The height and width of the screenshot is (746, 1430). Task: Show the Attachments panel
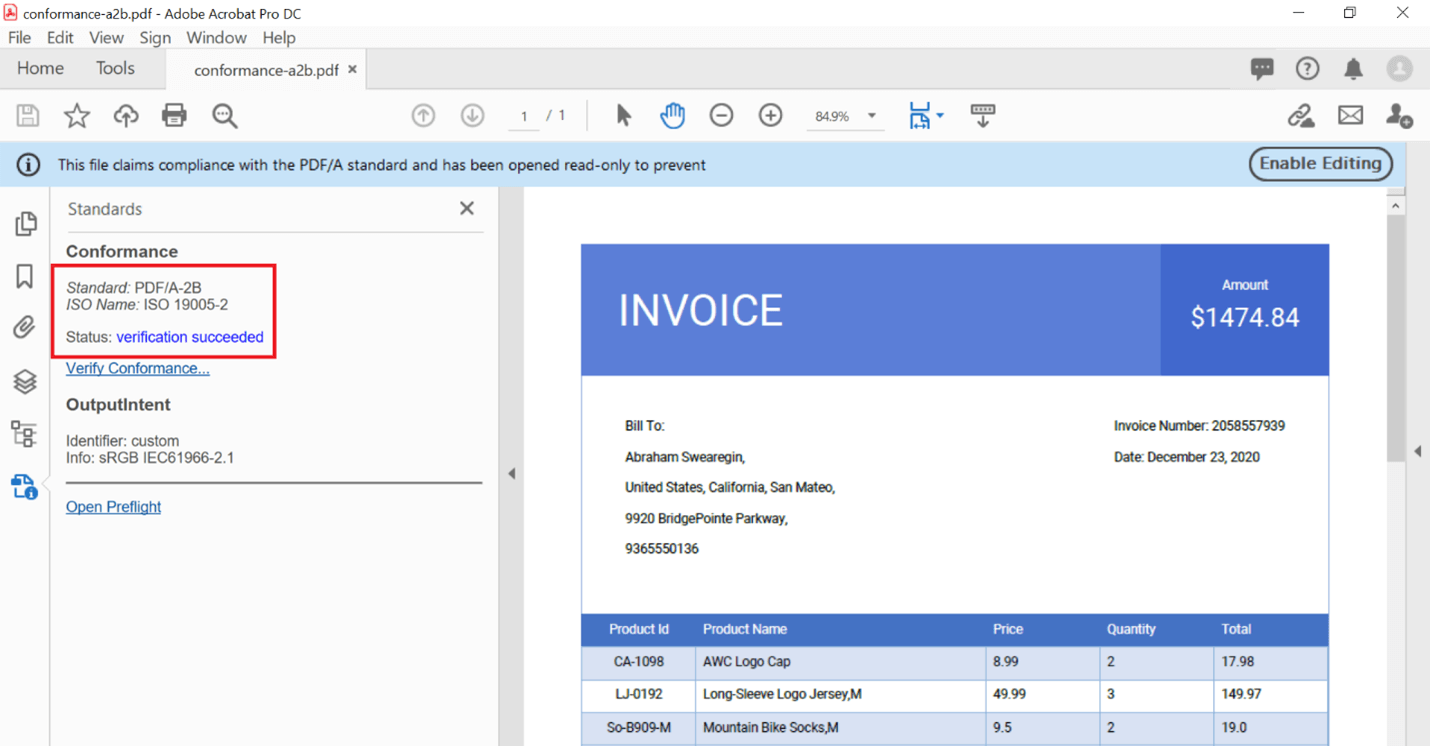(x=25, y=328)
